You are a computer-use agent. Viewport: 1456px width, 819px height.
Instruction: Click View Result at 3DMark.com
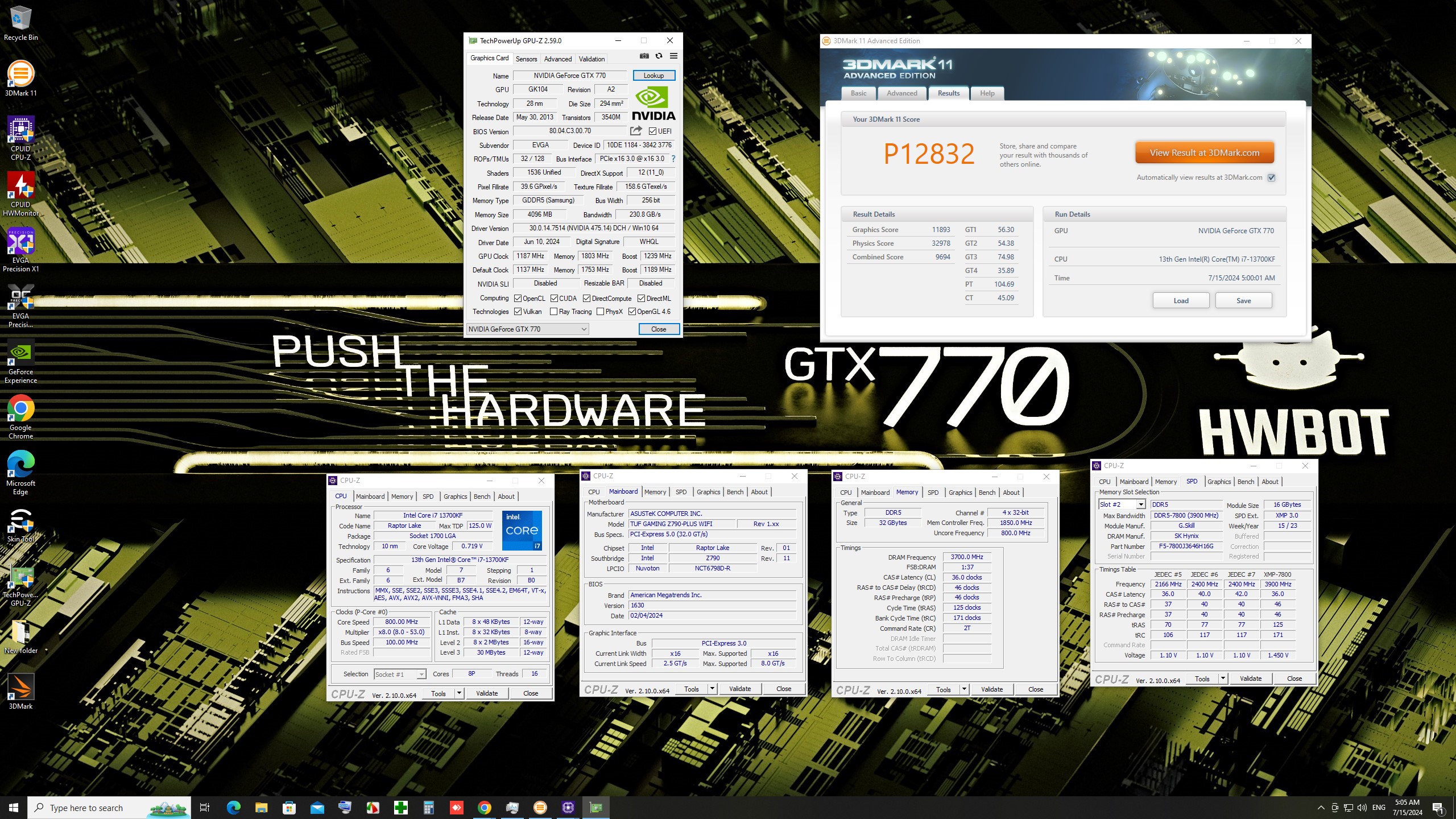click(x=1204, y=152)
